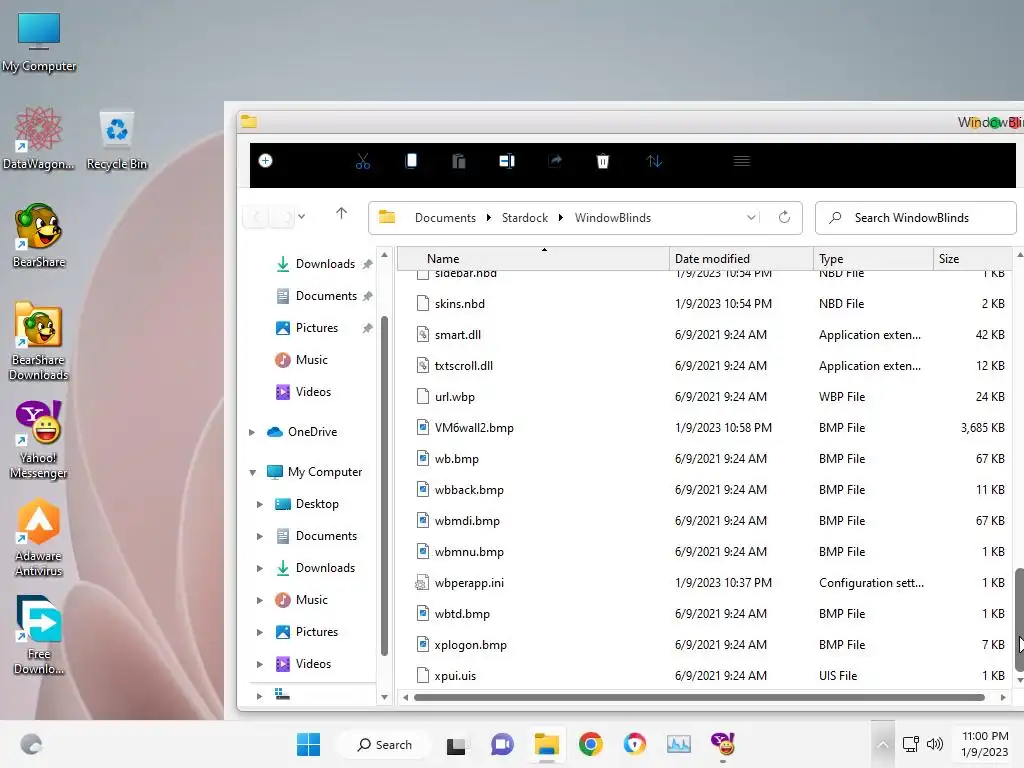This screenshot has width=1024, height=768.
Task: Open Adaware Antivirus desktop shortcut
Action: pos(39,537)
